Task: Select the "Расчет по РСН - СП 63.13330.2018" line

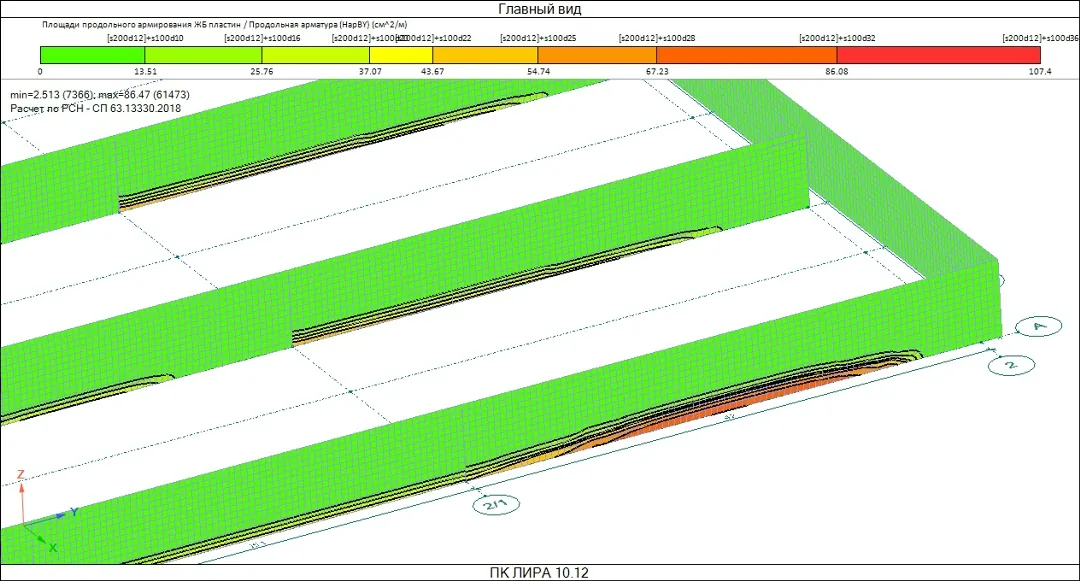Action: pyautogui.click(x=96, y=109)
